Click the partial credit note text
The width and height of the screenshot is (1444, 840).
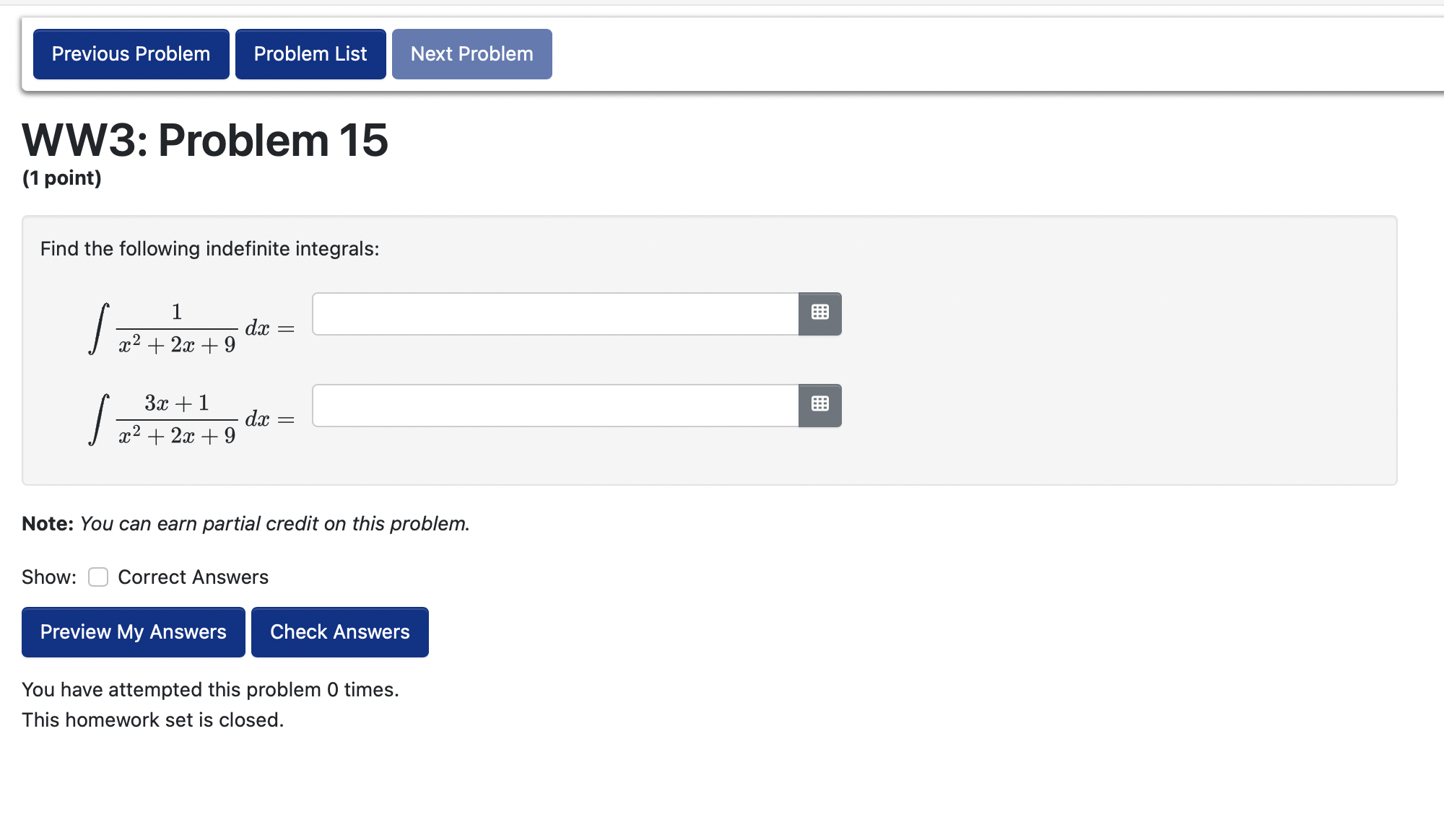click(245, 524)
